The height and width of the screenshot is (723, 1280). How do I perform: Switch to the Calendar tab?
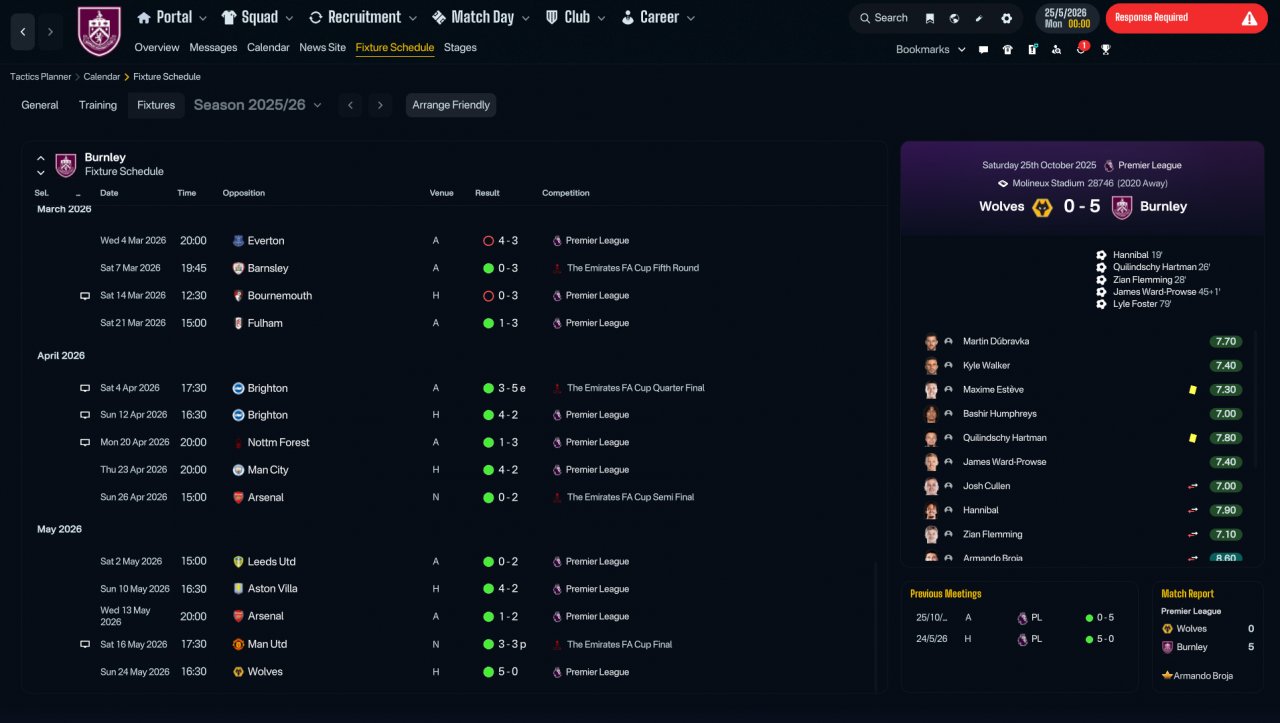click(x=268, y=47)
